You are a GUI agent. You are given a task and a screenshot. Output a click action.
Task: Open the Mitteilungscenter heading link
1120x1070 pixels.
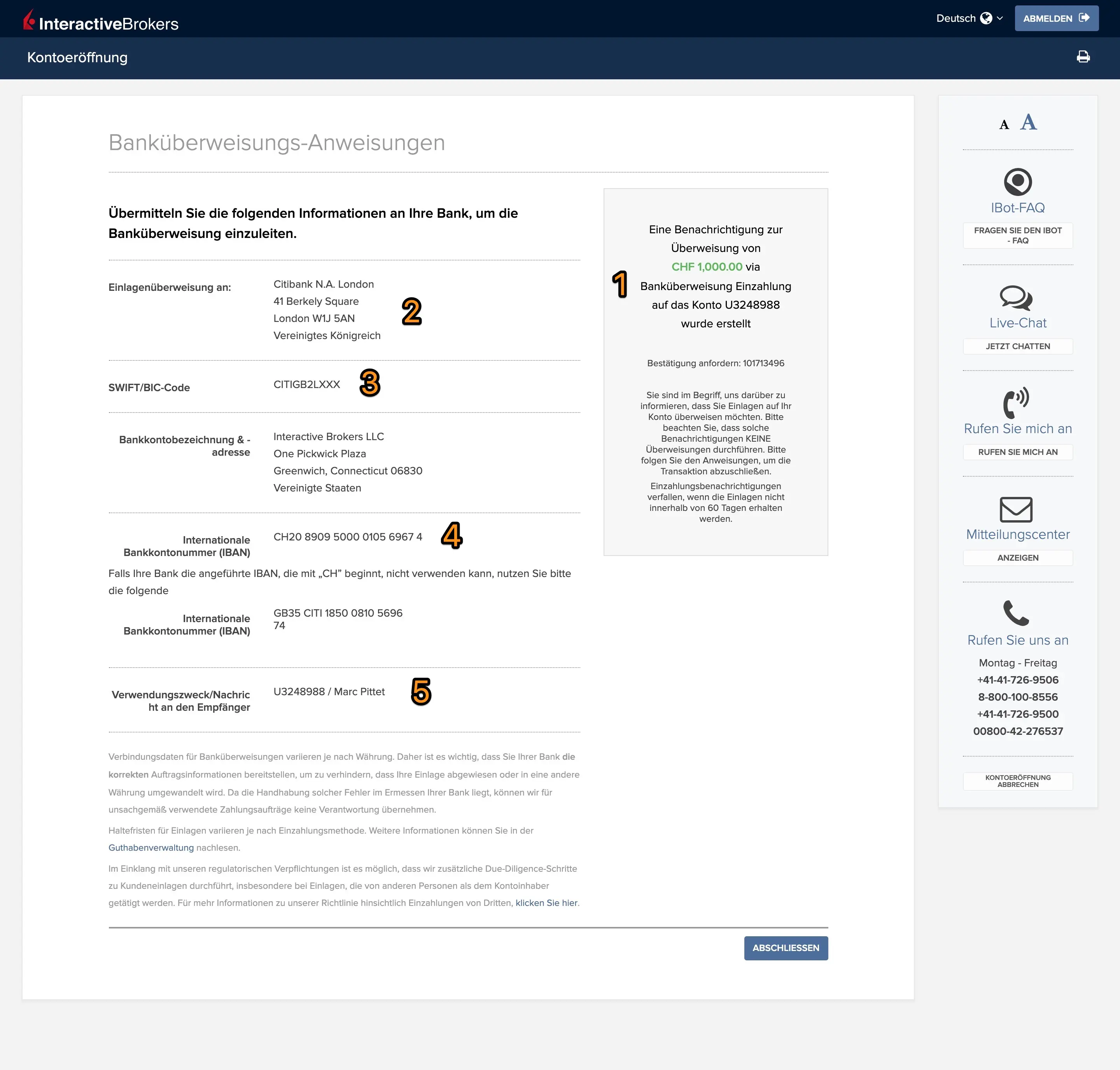click(1017, 535)
